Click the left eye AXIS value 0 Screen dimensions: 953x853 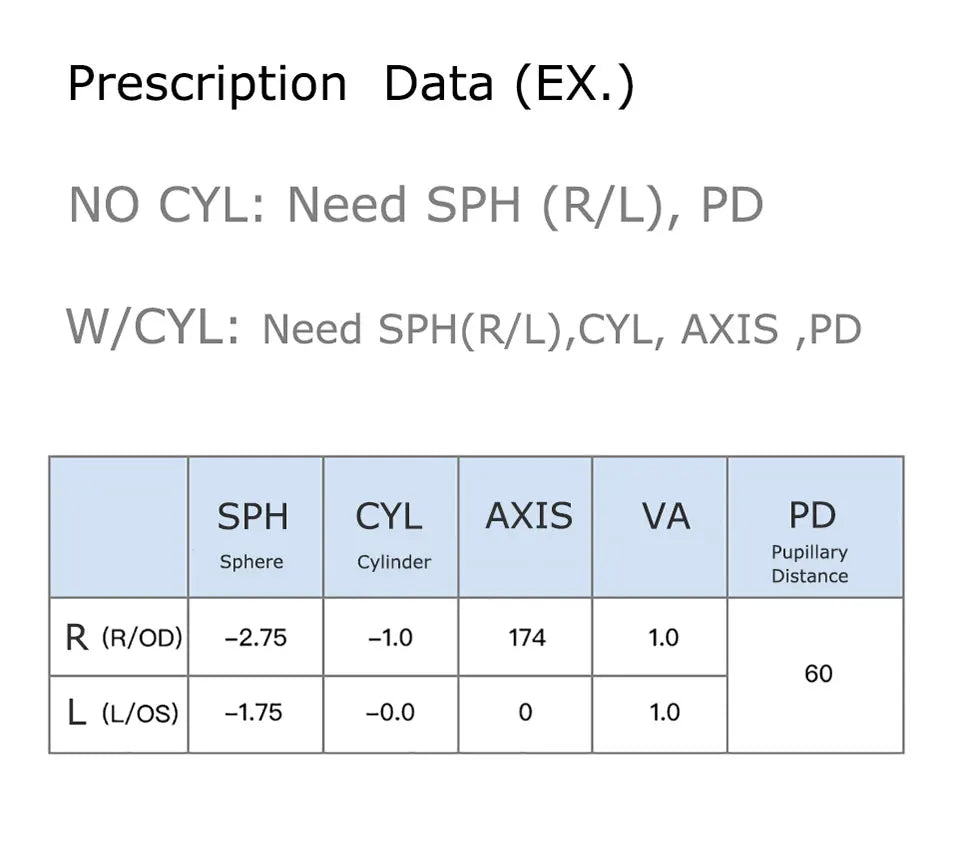[526, 713]
